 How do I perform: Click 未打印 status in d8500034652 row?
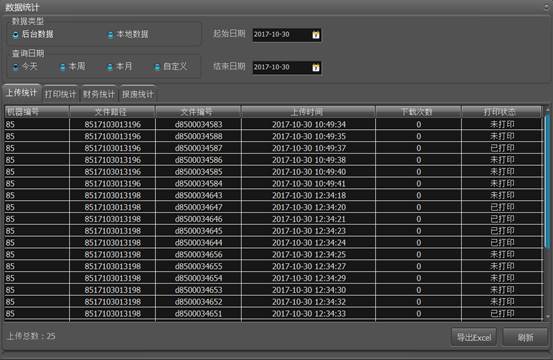502,301
